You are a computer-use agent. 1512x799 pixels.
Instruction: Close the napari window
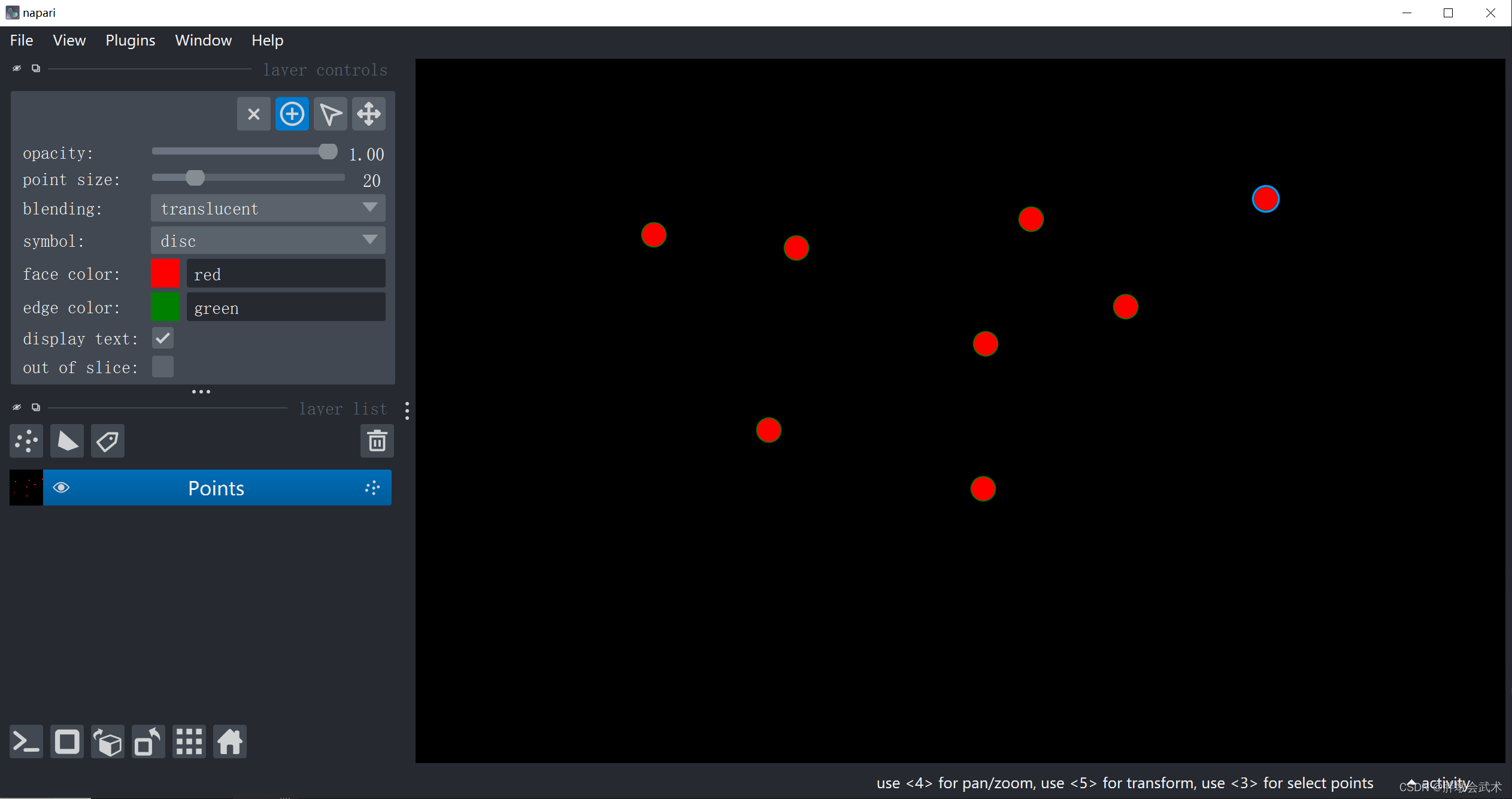(x=1490, y=13)
